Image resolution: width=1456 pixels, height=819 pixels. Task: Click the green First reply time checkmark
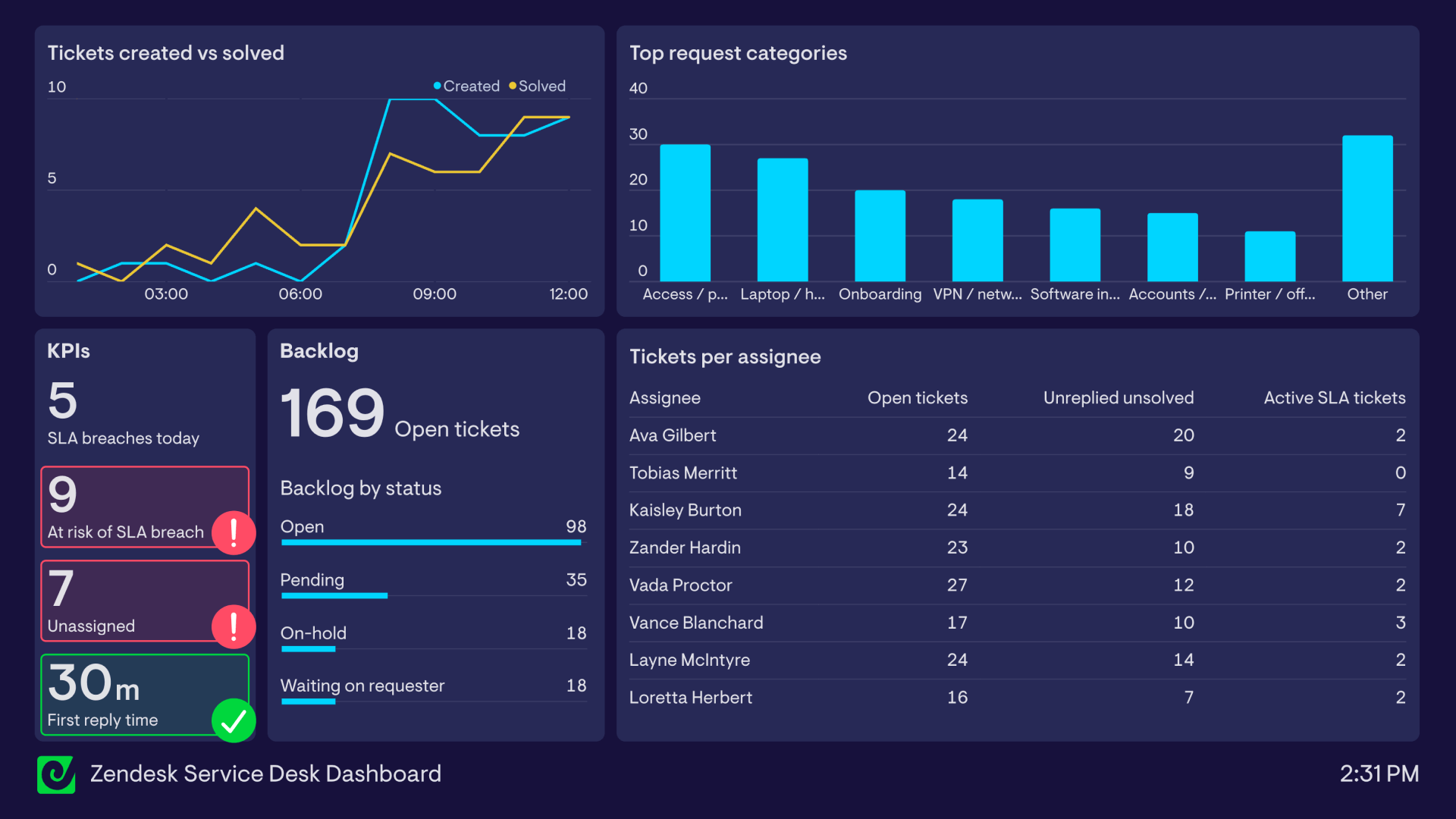click(x=233, y=720)
